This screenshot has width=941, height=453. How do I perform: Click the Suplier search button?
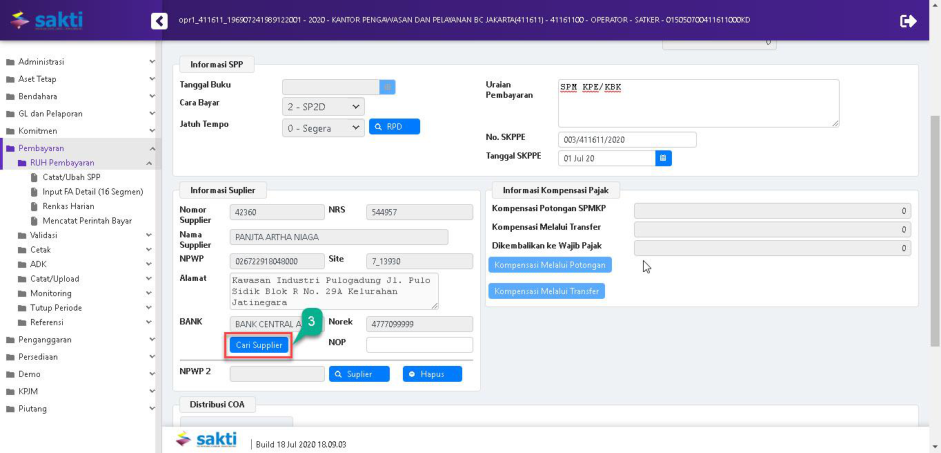pos(358,374)
